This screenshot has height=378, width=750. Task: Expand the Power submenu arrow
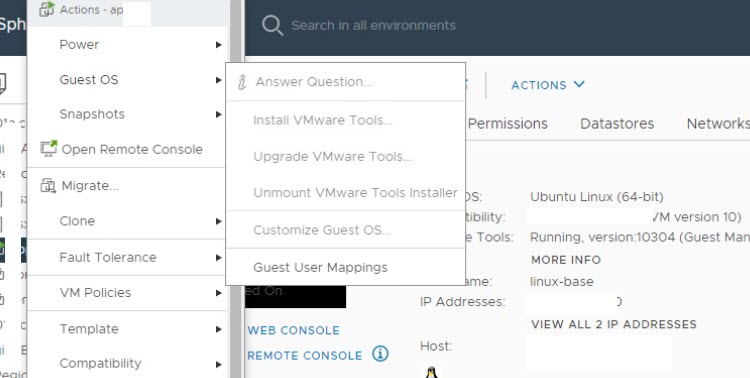219,45
